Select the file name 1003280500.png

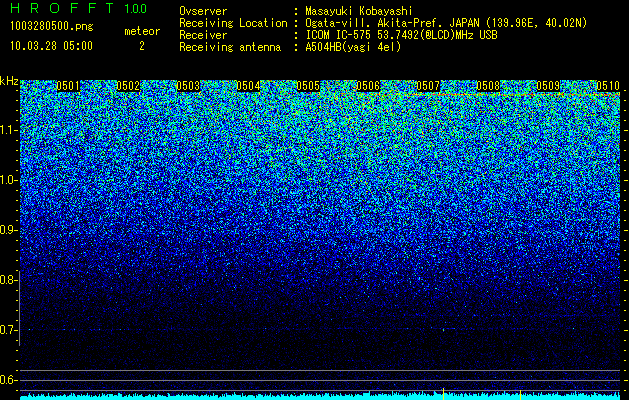click(52, 27)
